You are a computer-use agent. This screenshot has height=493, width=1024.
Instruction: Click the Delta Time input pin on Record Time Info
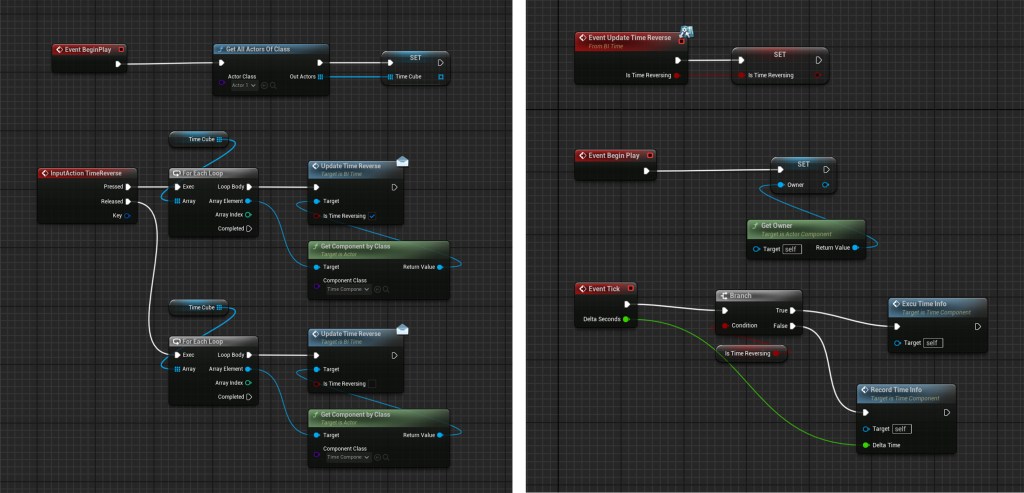[865, 445]
